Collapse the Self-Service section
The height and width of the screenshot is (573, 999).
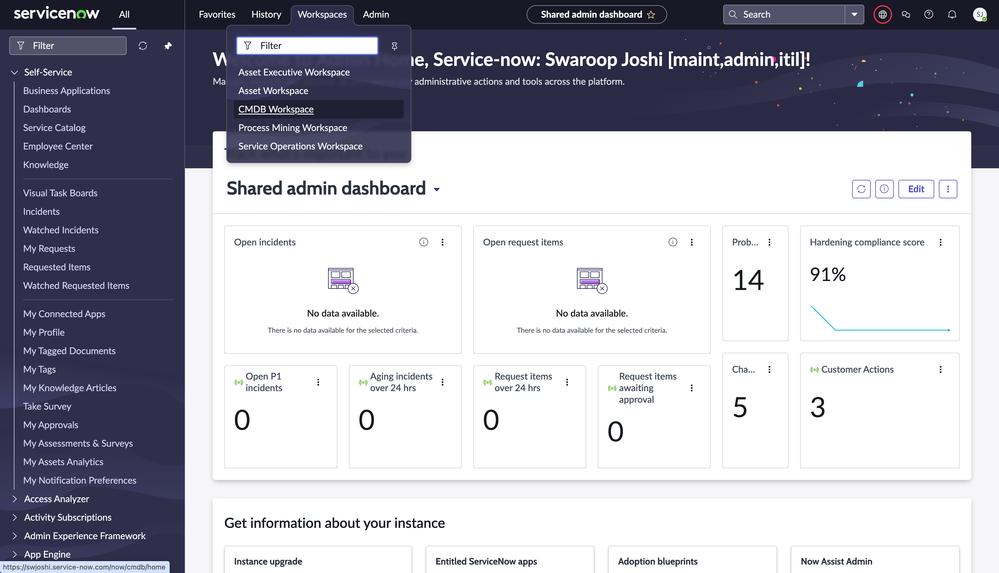[14, 73]
